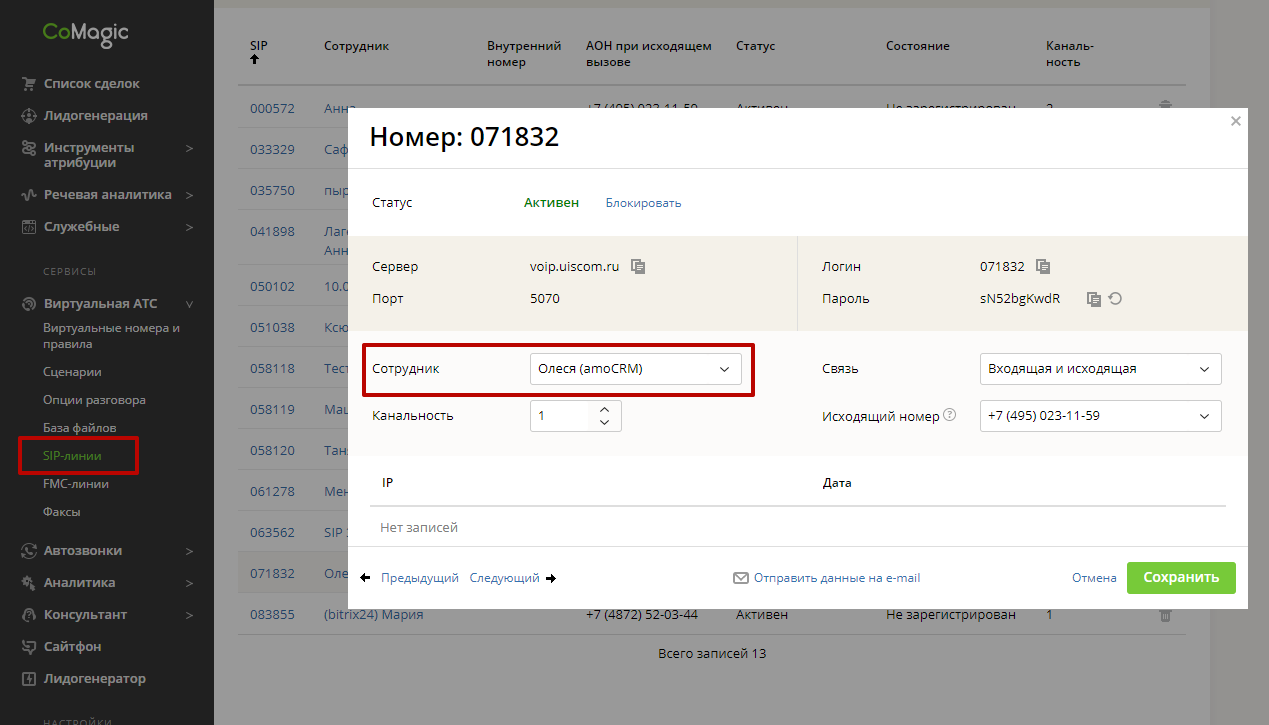Viewport: 1269px width, 725px height.
Task: Delete the SIP line 083855 row
Action: point(1164,615)
